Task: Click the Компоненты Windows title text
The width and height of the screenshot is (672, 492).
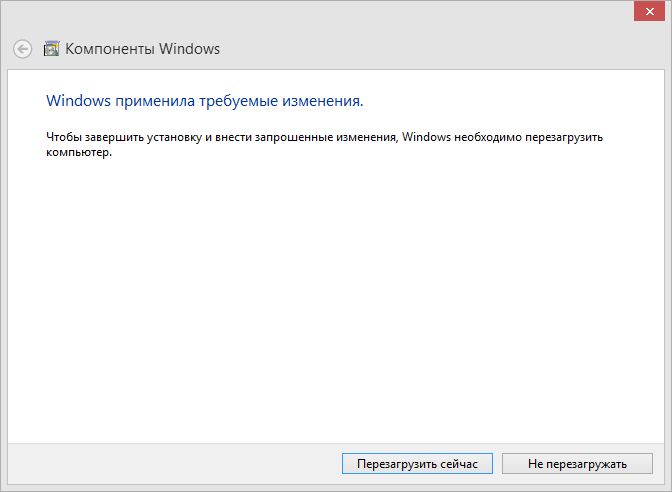Action: [x=142, y=48]
